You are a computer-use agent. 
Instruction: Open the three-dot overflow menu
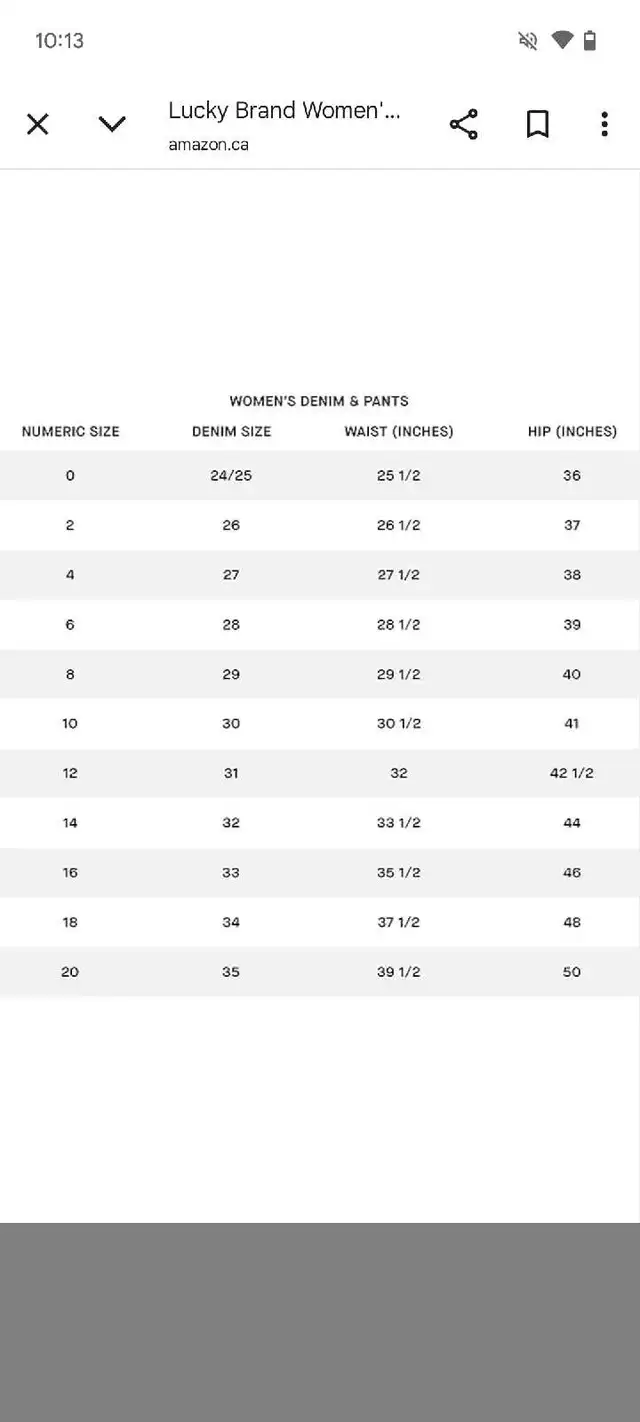click(604, 124)
